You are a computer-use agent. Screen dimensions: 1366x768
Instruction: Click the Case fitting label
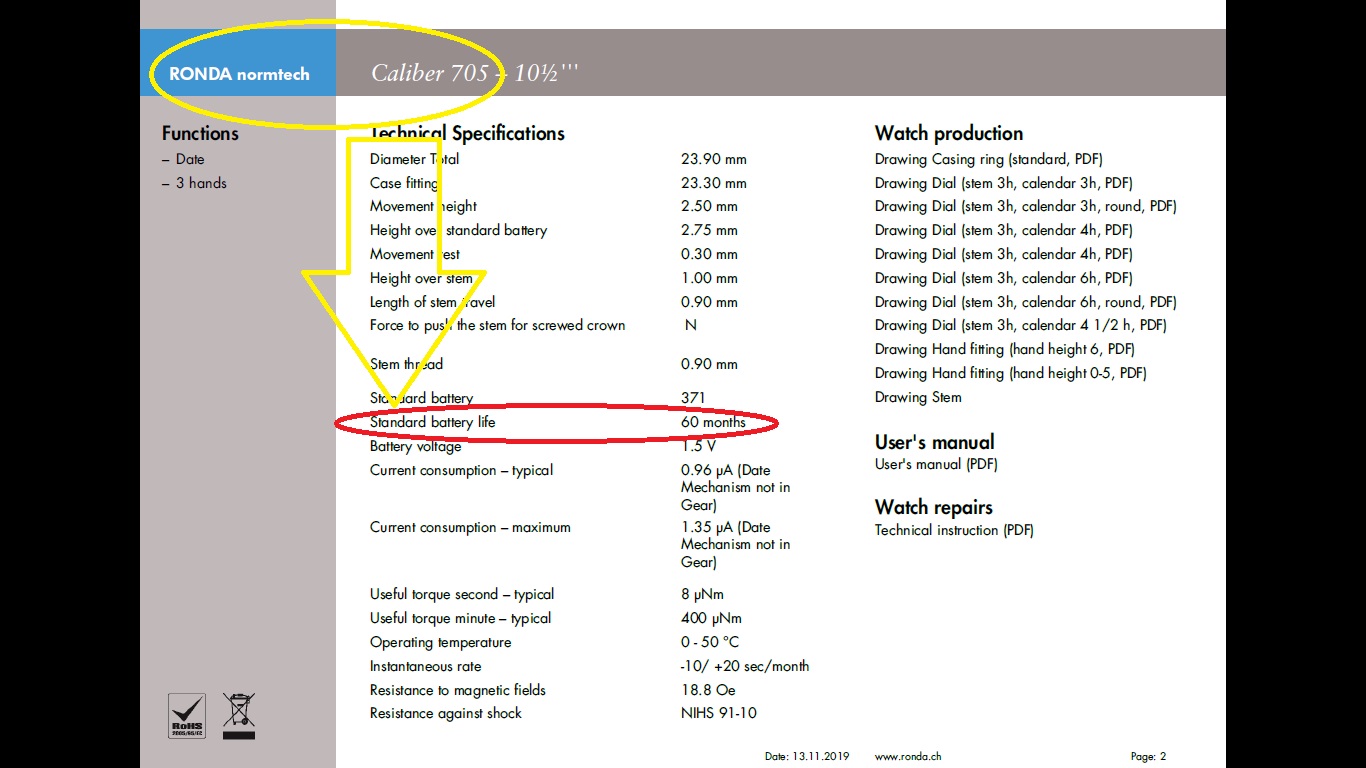pos(404,183)
